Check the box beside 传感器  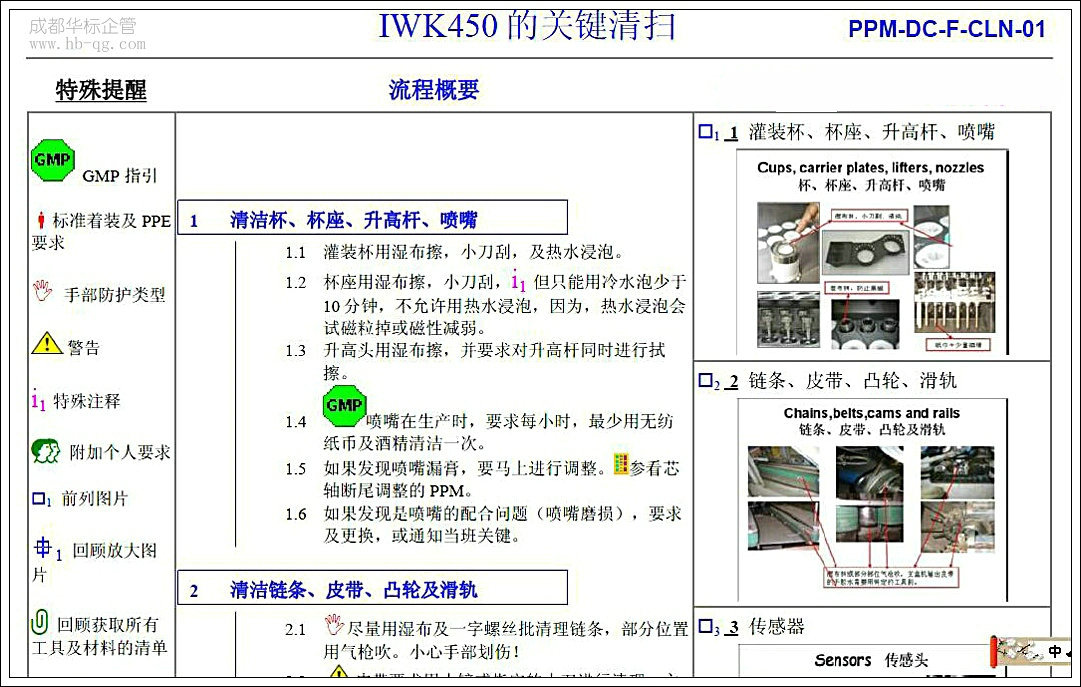click(705, 628)
